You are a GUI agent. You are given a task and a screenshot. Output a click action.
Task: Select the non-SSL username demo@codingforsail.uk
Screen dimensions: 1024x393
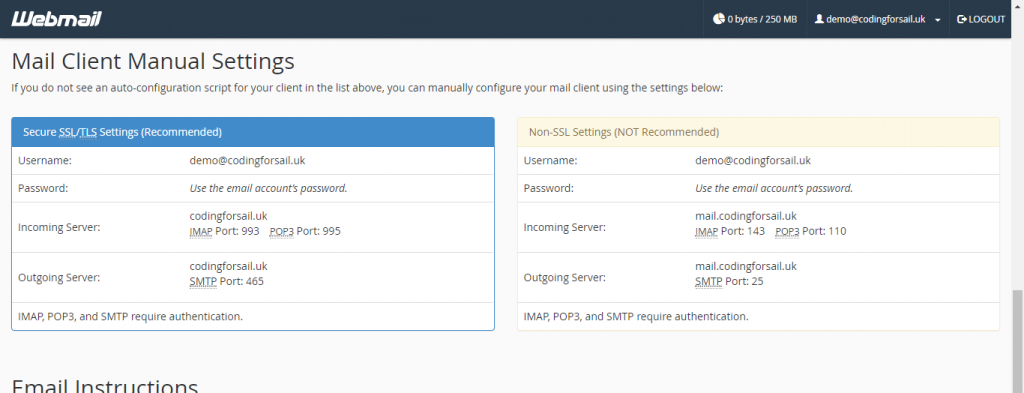753,160
